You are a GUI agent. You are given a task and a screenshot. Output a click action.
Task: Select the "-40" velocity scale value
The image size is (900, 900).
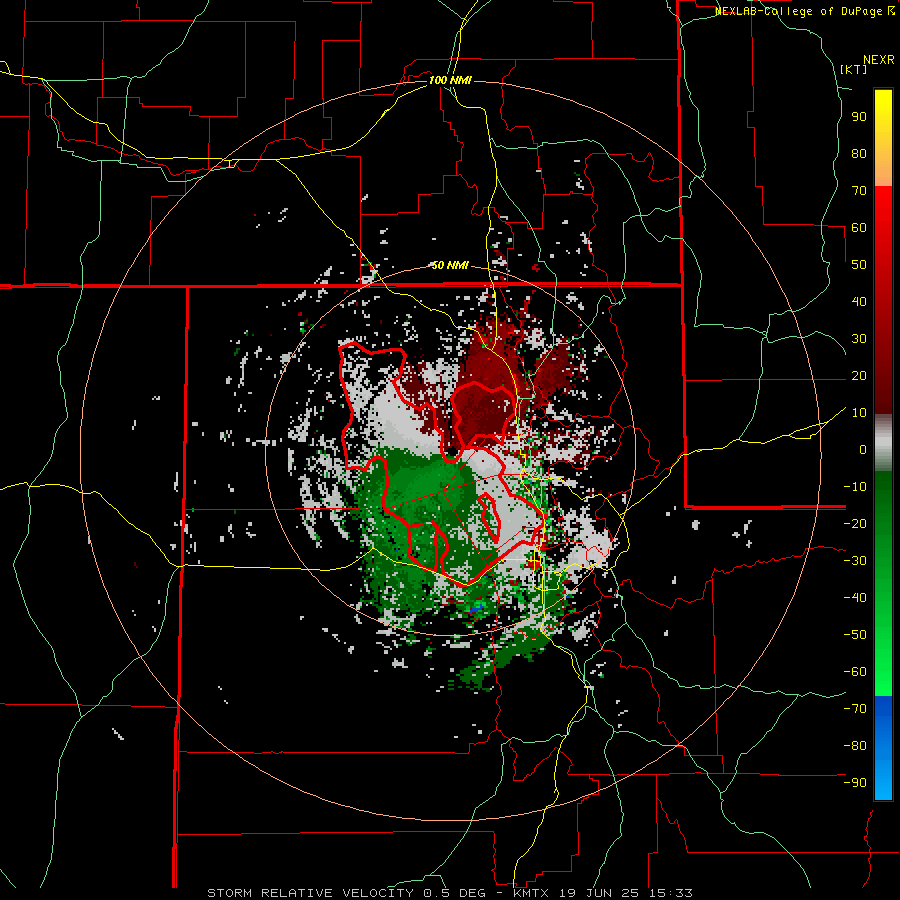pos(855,598)
